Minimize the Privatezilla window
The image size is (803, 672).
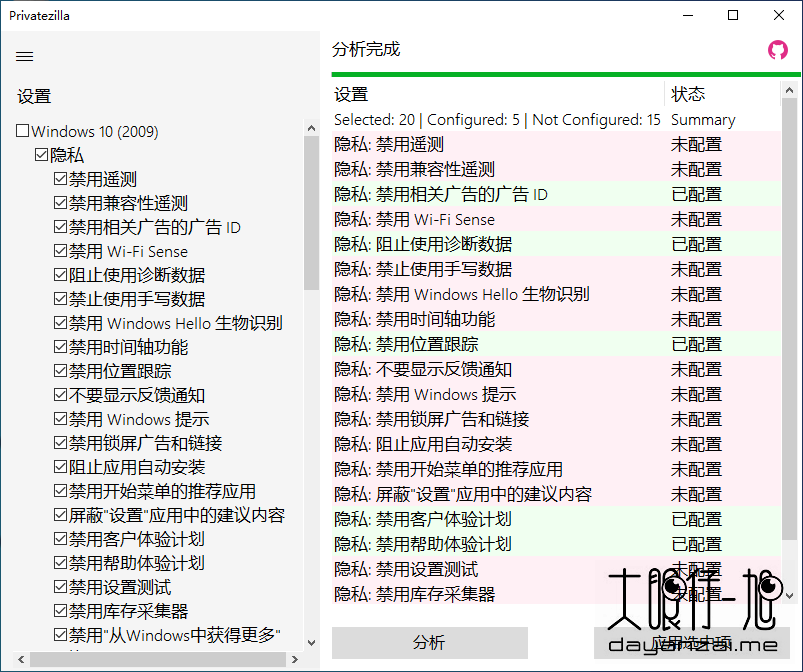[x=688, y=15]
